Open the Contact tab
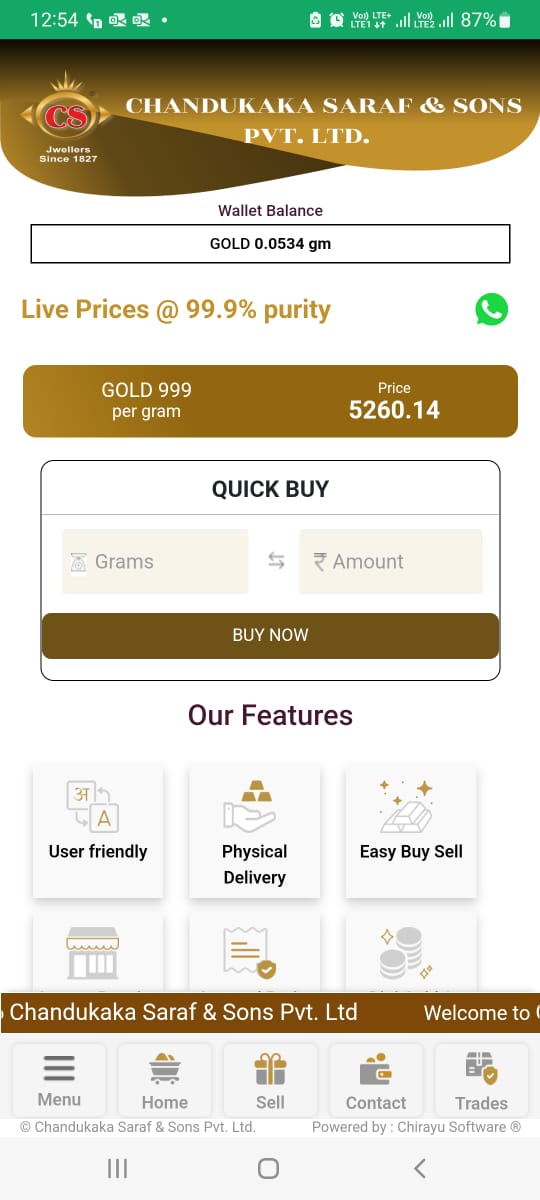Viewport: 540px width, 1200px height. [x=376, y=1080]
